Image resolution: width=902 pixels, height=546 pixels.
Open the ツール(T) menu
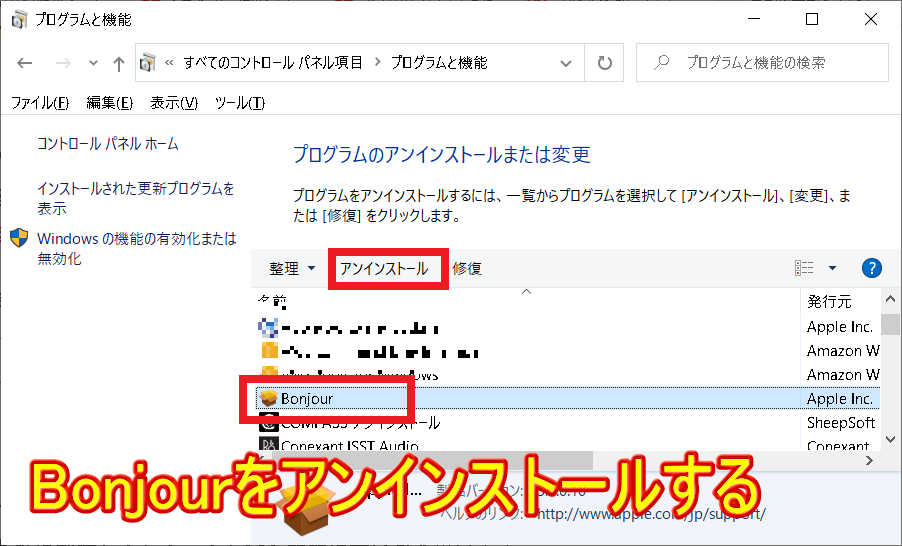(240, 103)
